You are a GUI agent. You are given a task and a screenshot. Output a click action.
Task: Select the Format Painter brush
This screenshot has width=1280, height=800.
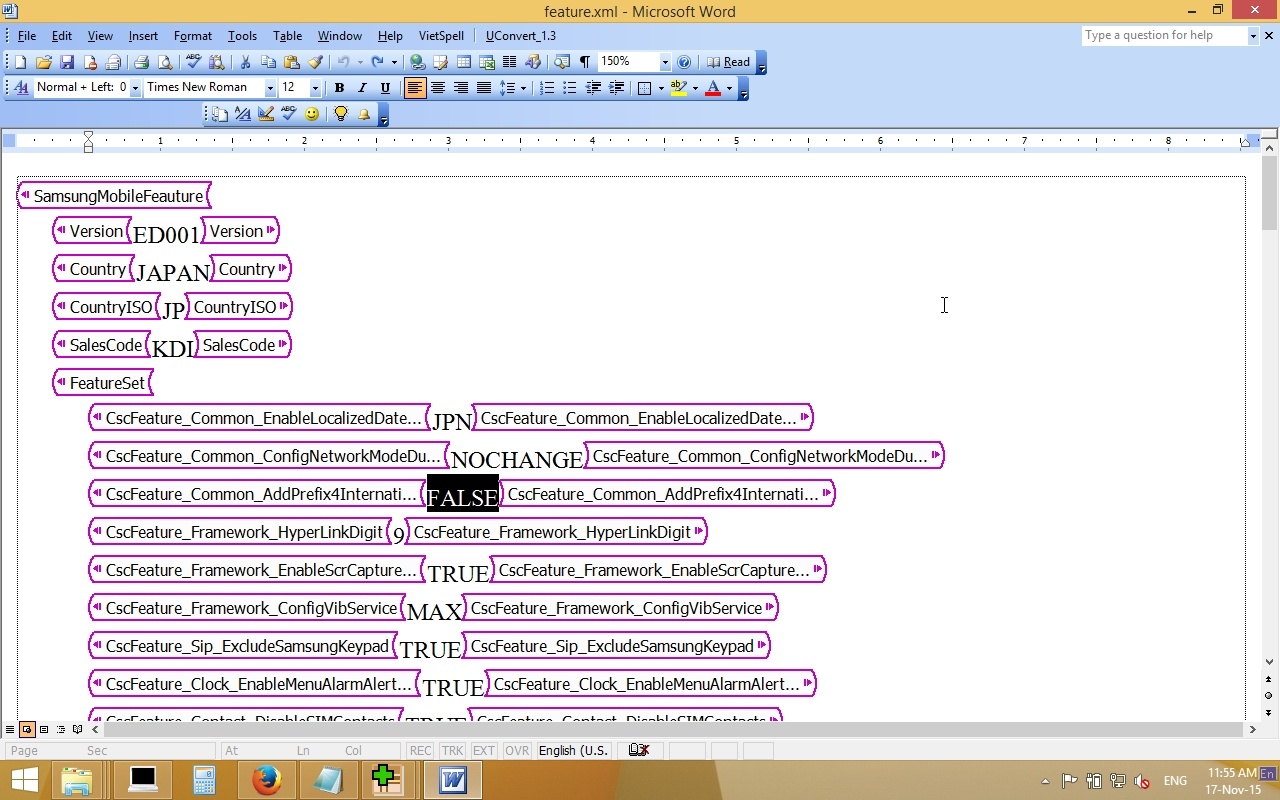315,62
